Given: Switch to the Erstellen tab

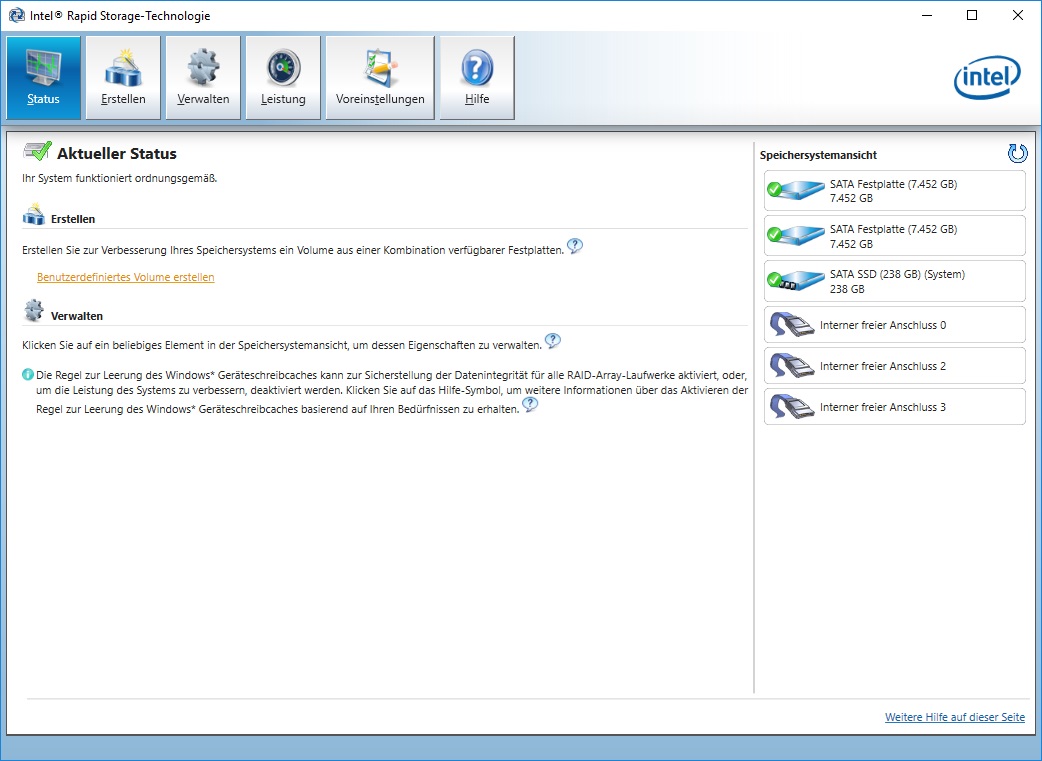Looking at the screenshot, I should 123,78.
